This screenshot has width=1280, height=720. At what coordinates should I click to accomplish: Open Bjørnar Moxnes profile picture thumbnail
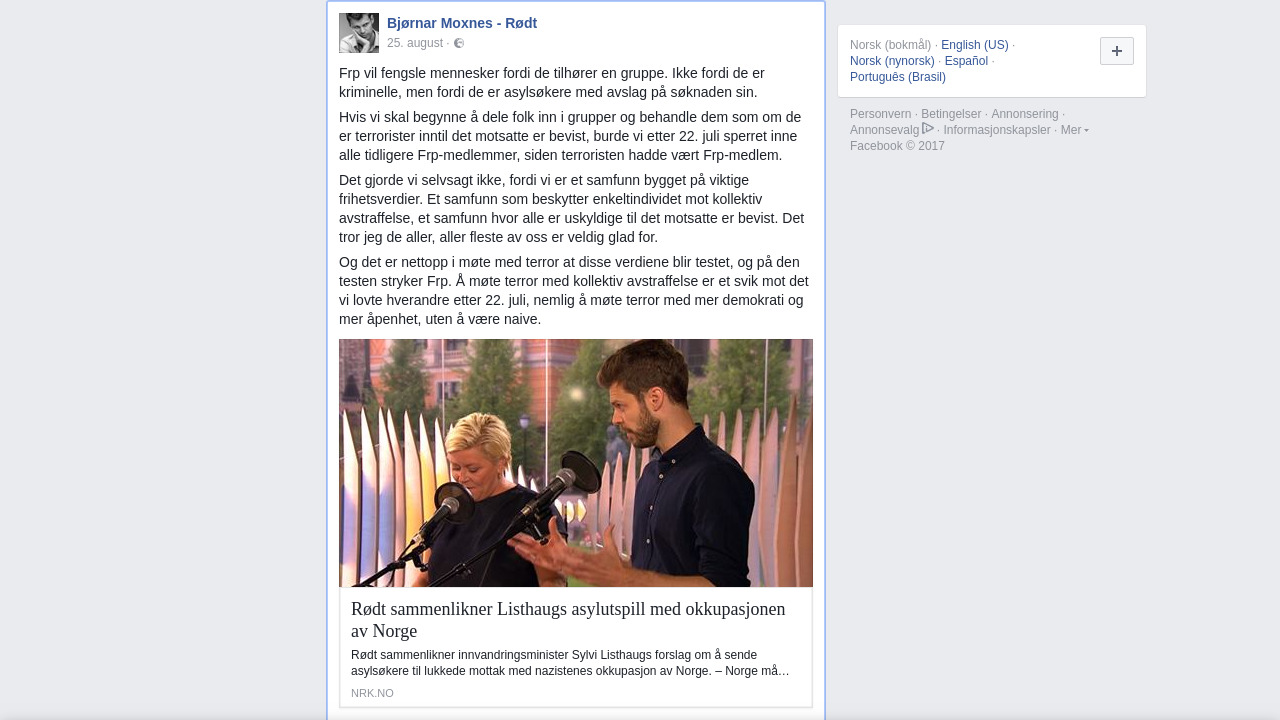point(359,33)
